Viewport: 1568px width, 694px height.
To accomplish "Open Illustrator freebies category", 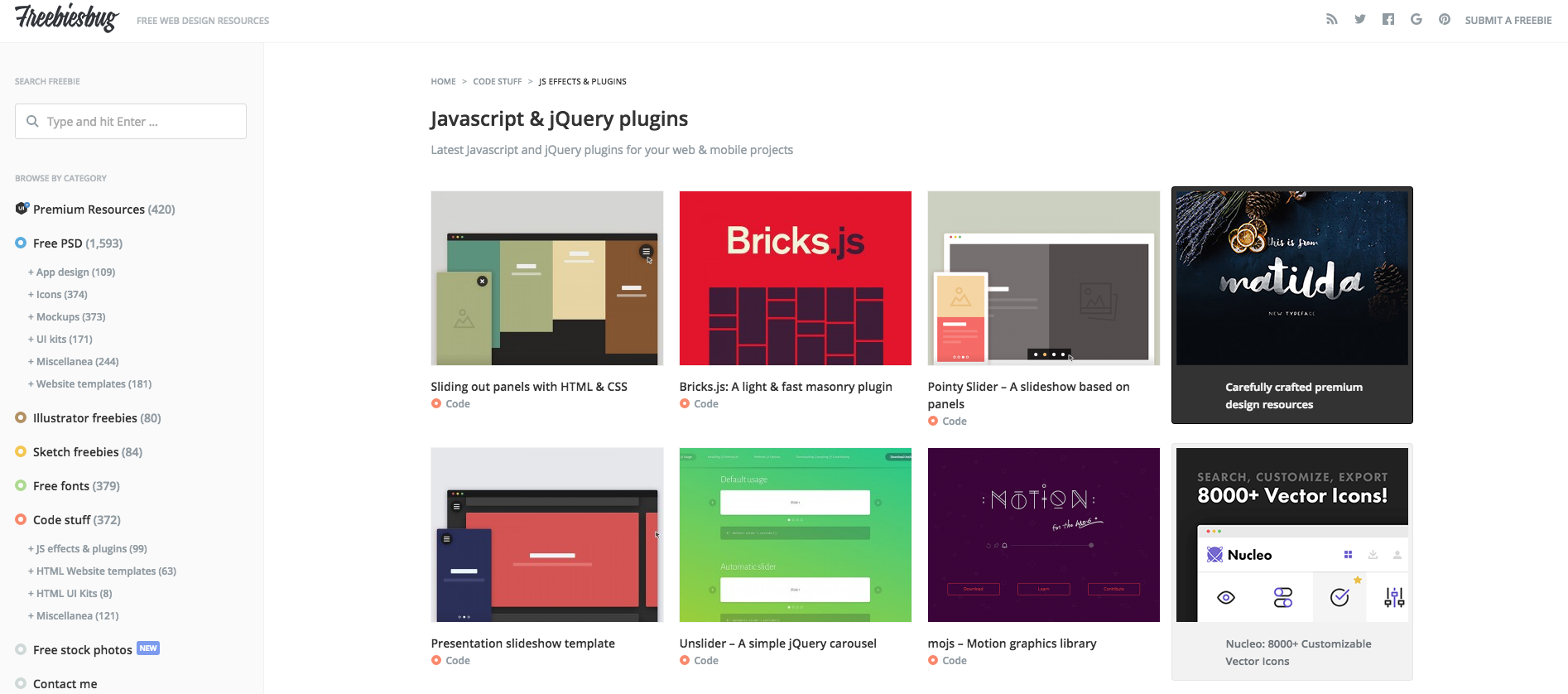I will tap(97, 418).
